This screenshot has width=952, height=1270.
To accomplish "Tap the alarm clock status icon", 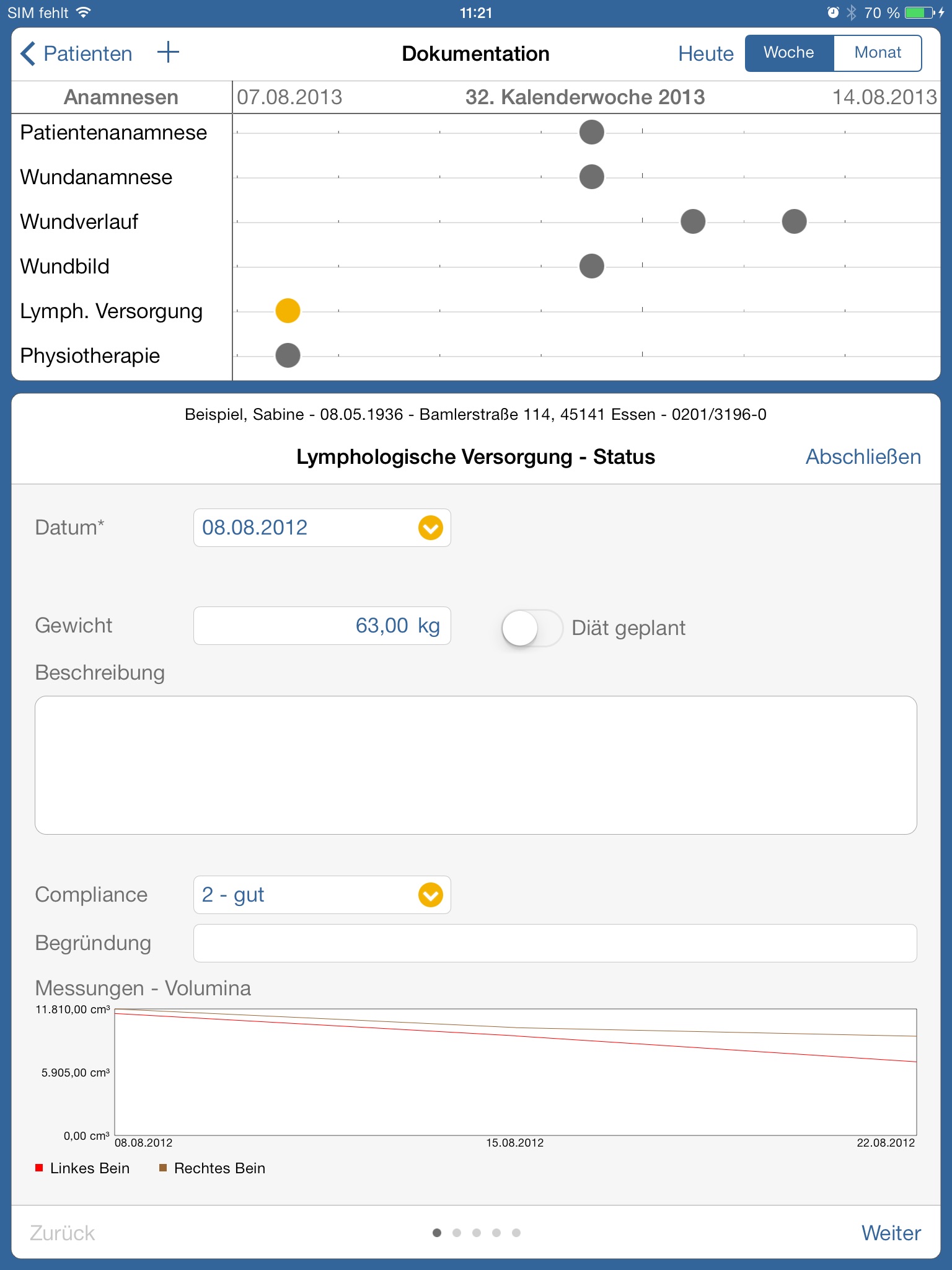I will point(833,12).
